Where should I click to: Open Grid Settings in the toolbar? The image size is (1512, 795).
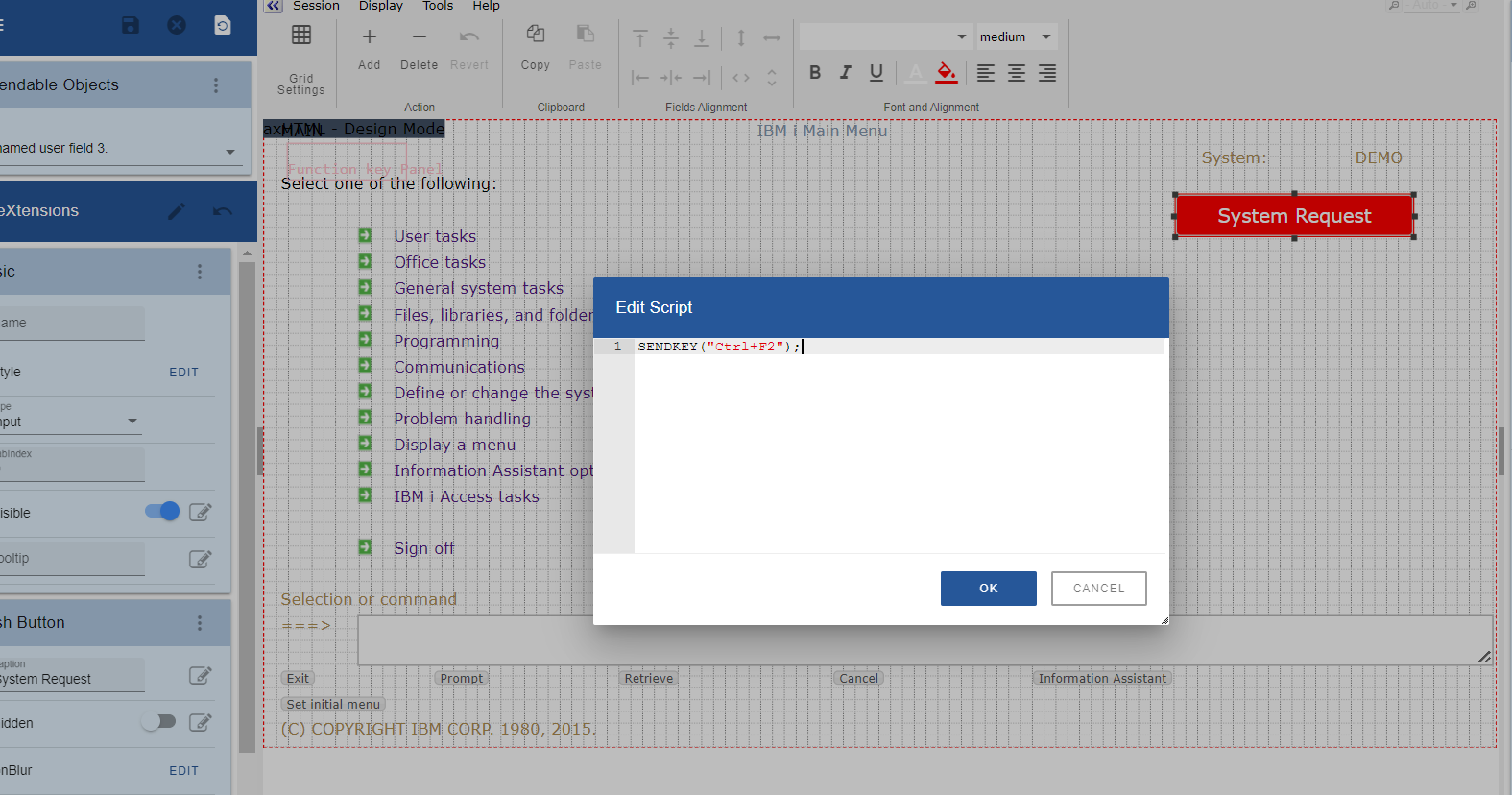click(301, 36)
